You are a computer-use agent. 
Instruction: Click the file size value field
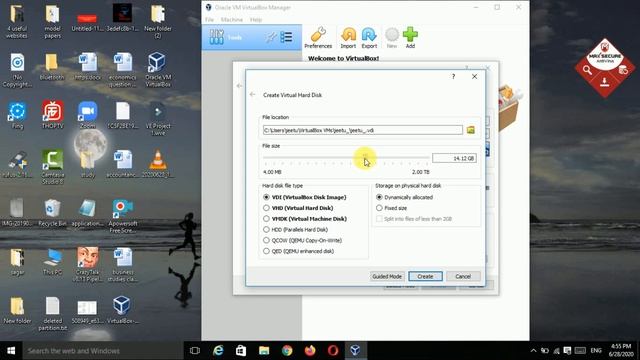[x=454, y=158]
